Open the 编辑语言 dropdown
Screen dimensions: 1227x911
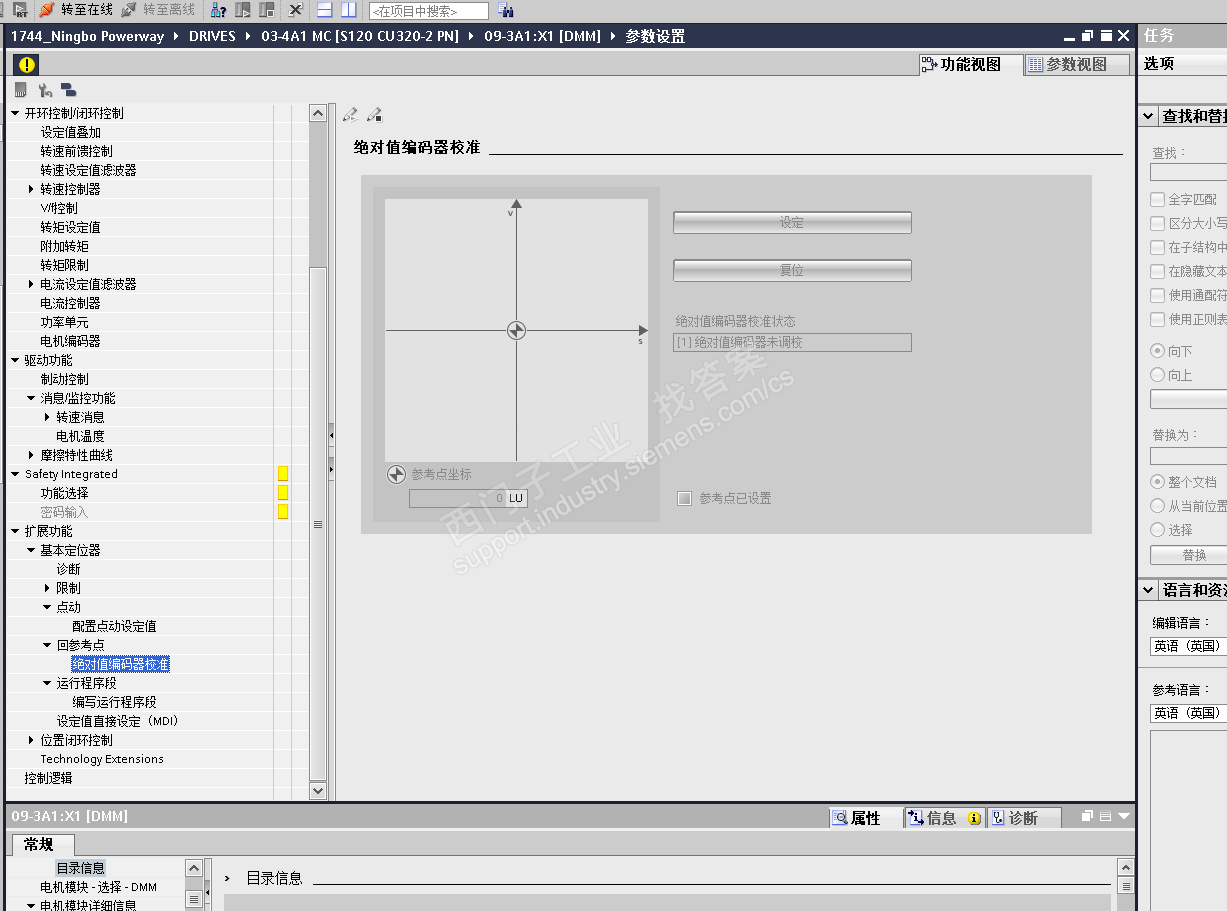pos(1189,646)
